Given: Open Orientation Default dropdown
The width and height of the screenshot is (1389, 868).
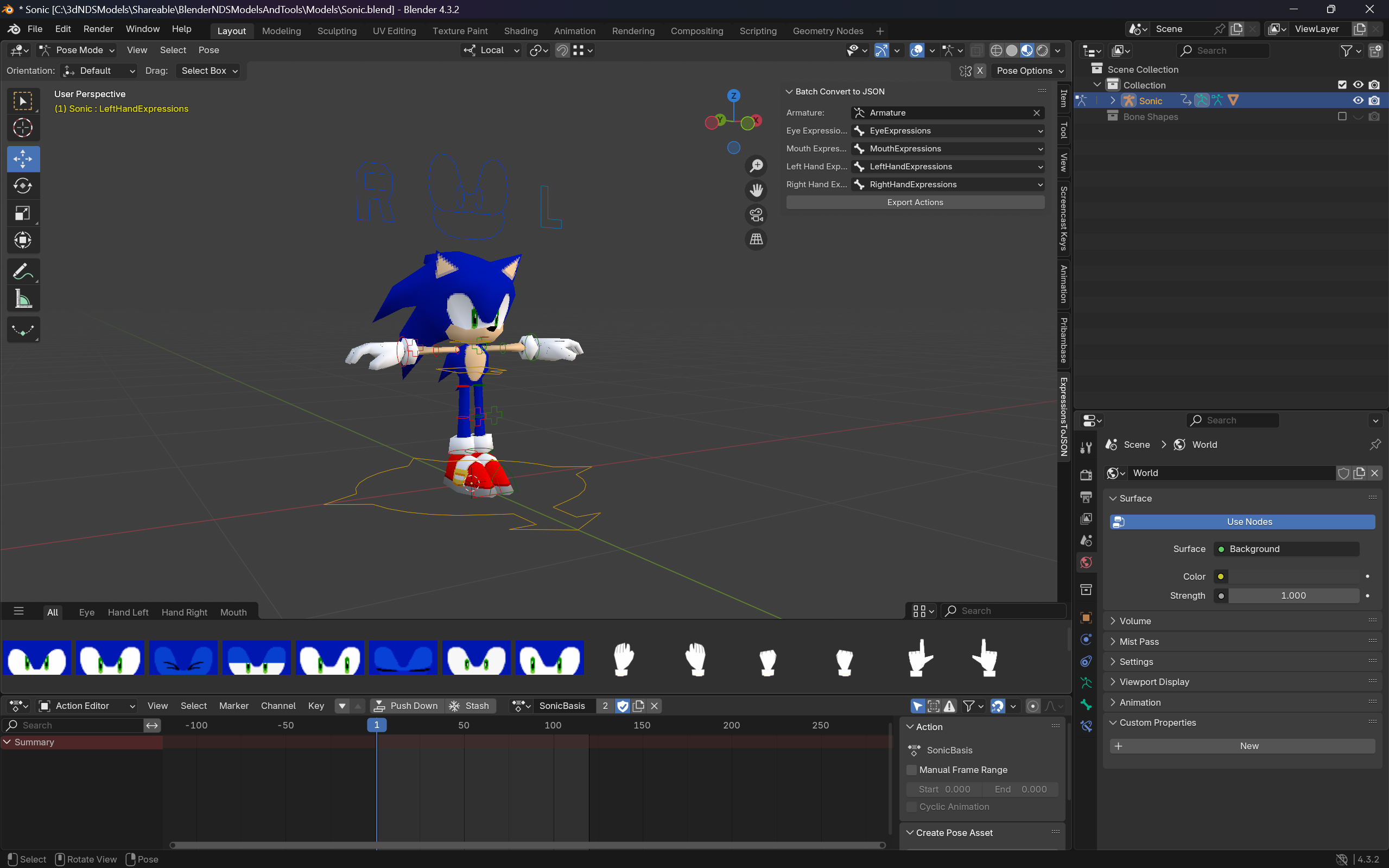Looking at the screenshot, I should (99, 71).
